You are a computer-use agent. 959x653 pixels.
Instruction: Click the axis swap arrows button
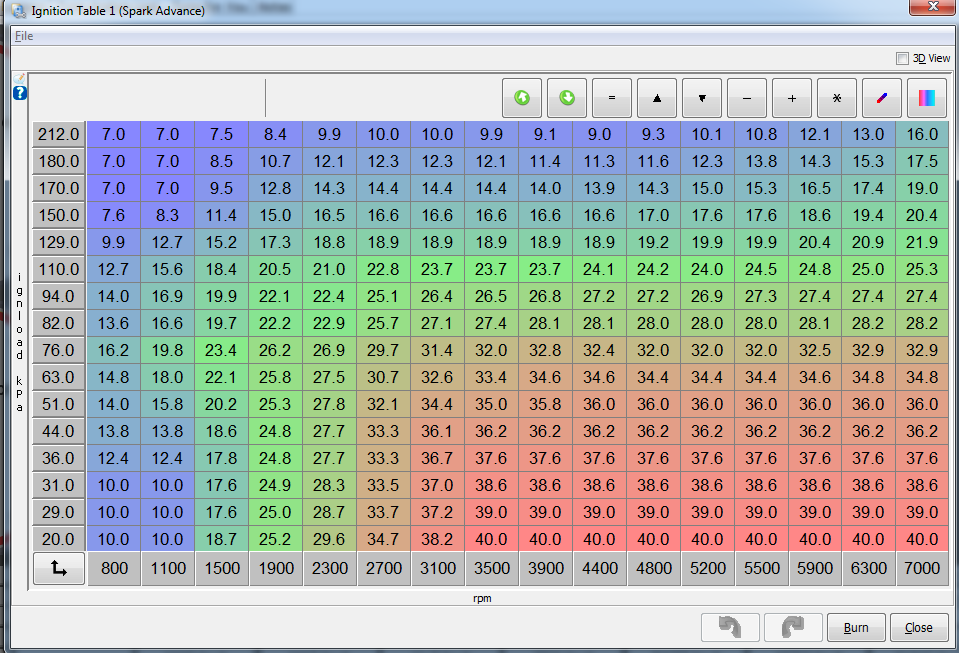coord(59,568)
